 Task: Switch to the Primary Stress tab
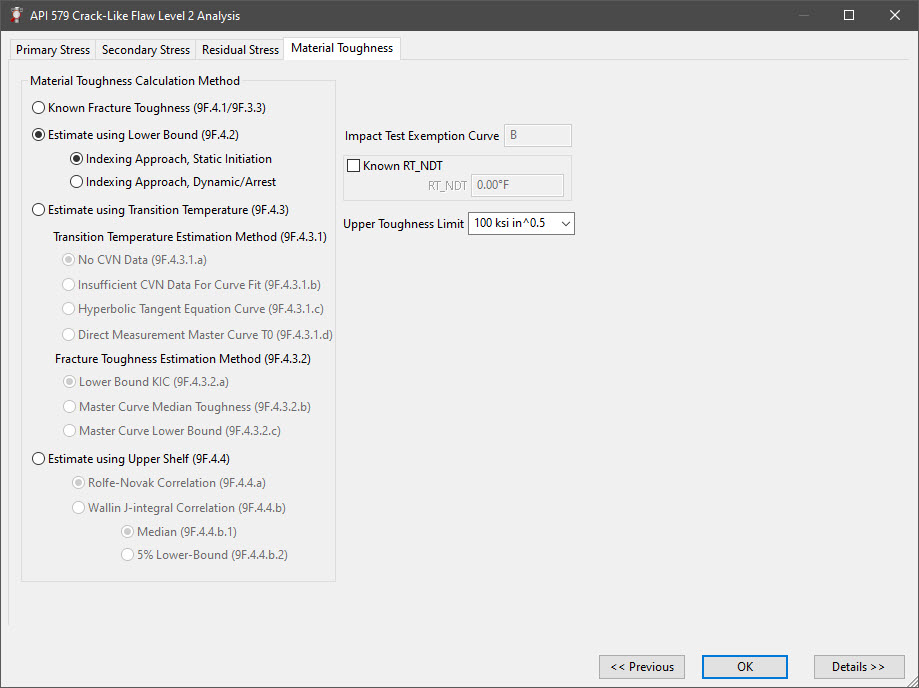[x=53, y=50]
